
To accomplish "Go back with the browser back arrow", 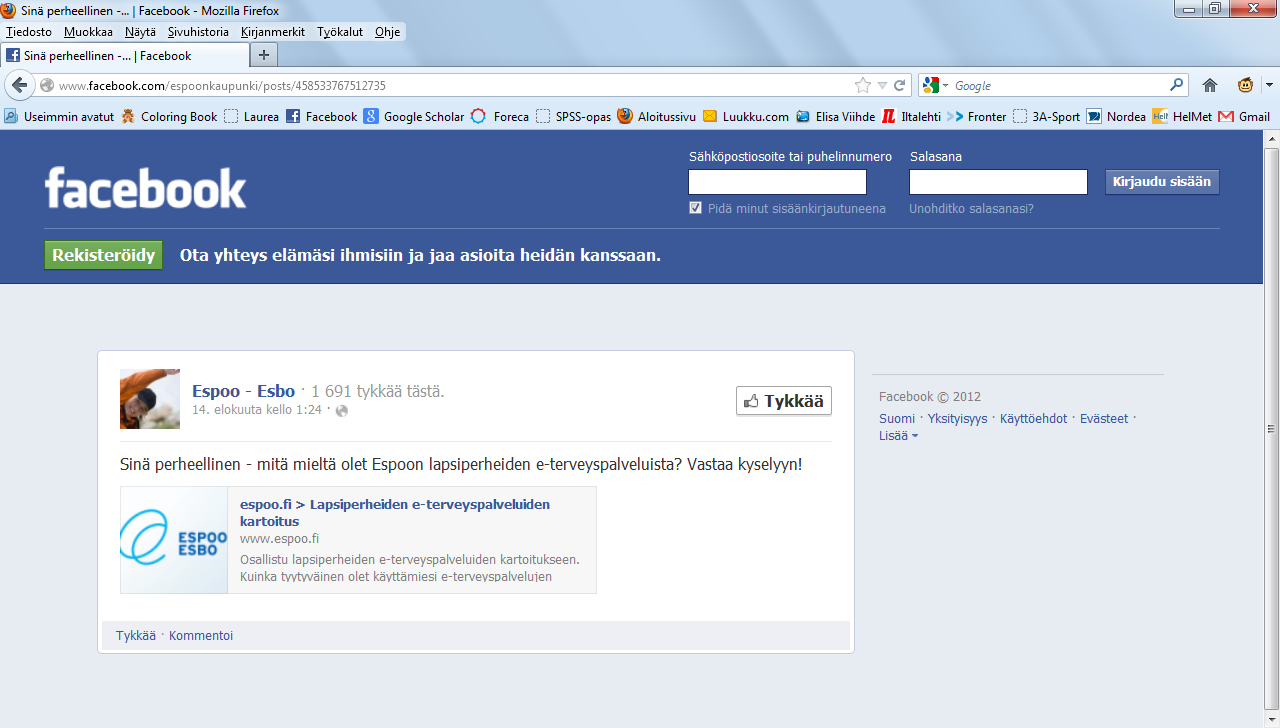I will tap(20, 85).
